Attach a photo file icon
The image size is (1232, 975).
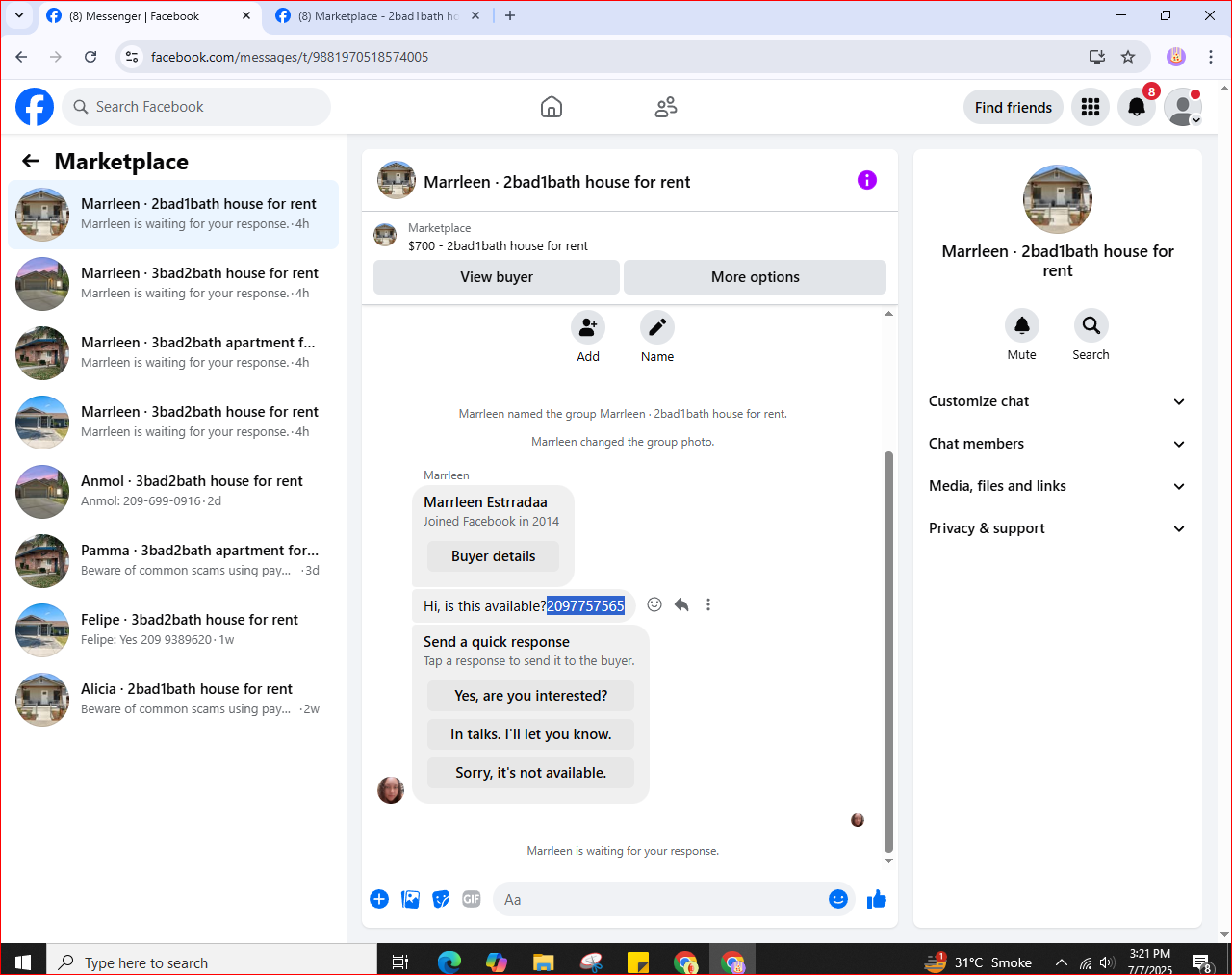click(410, 899)
